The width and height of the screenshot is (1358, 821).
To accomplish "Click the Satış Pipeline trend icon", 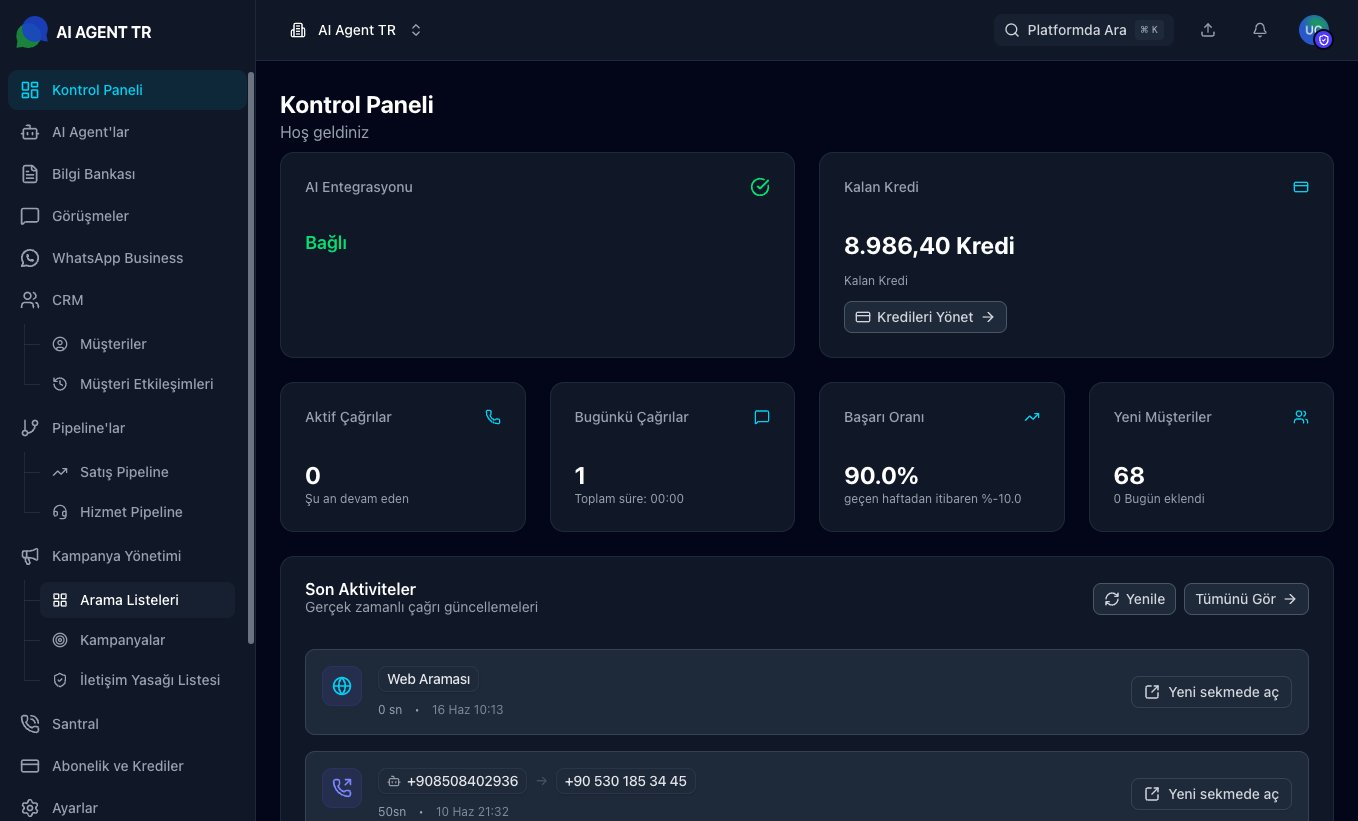I will pyautogui.click(x=60, y=472).
